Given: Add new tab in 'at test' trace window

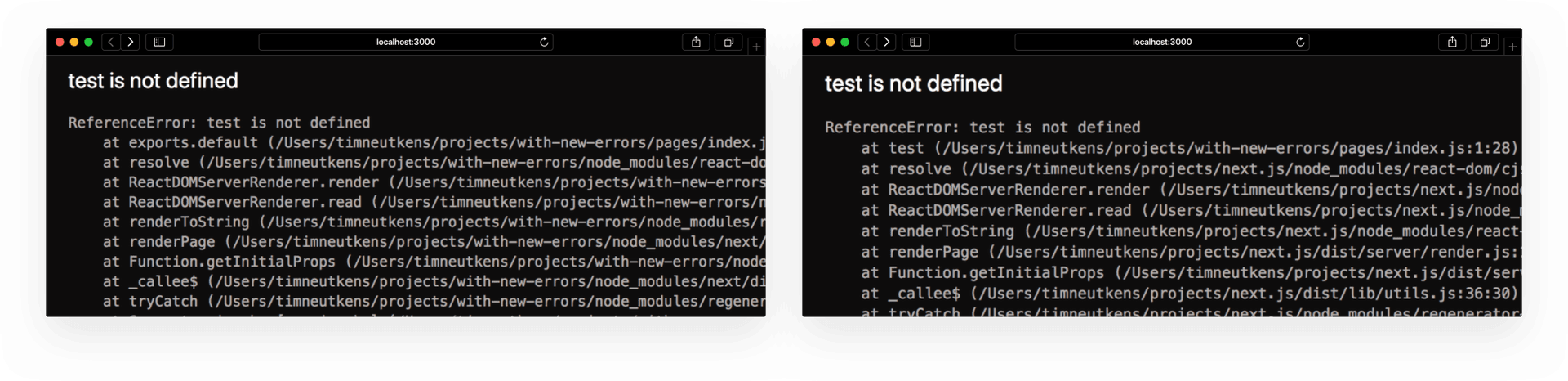Looking at the screenshot, I should [1513, 47].
